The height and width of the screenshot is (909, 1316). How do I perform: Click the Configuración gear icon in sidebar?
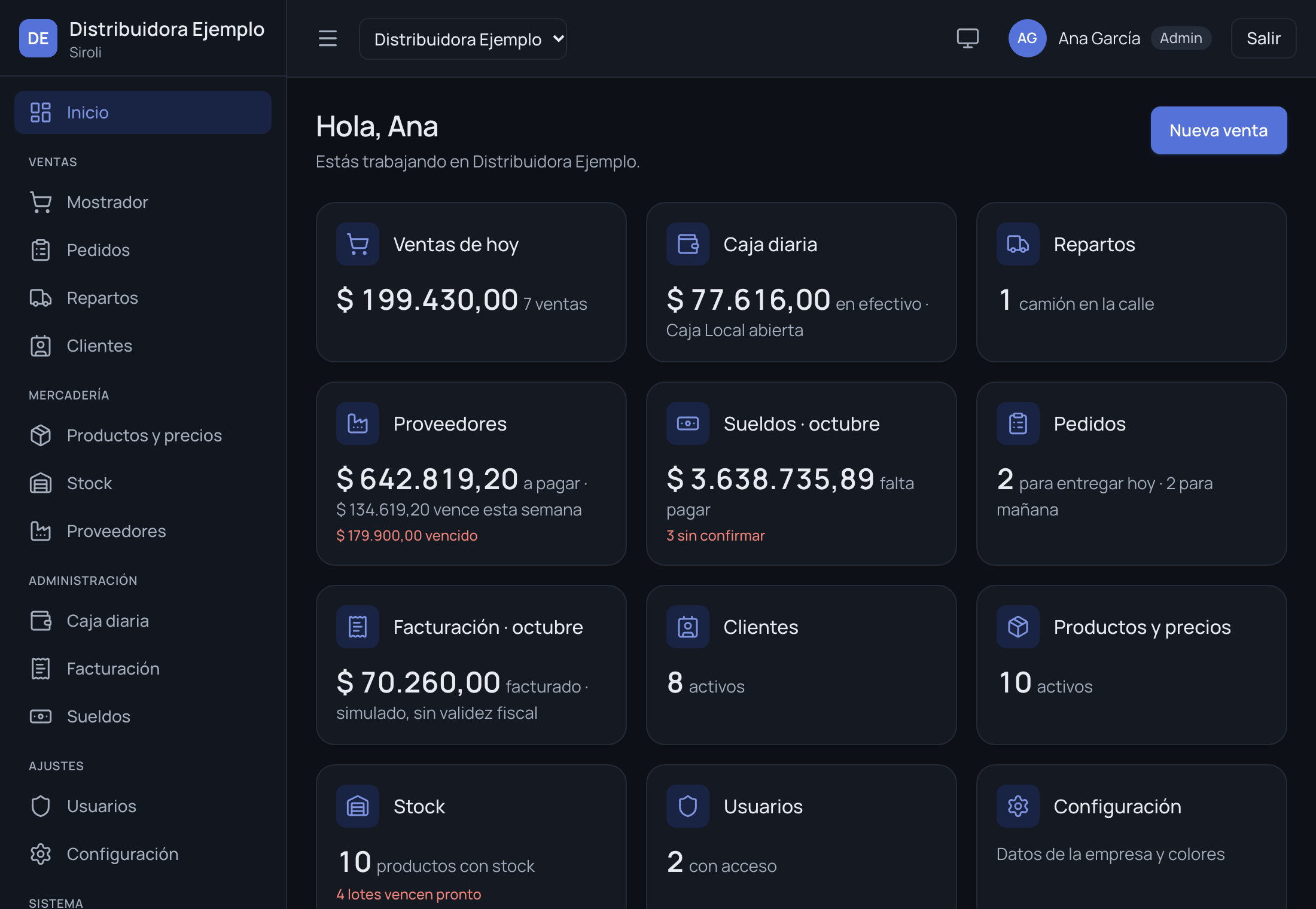click(41, 854)
